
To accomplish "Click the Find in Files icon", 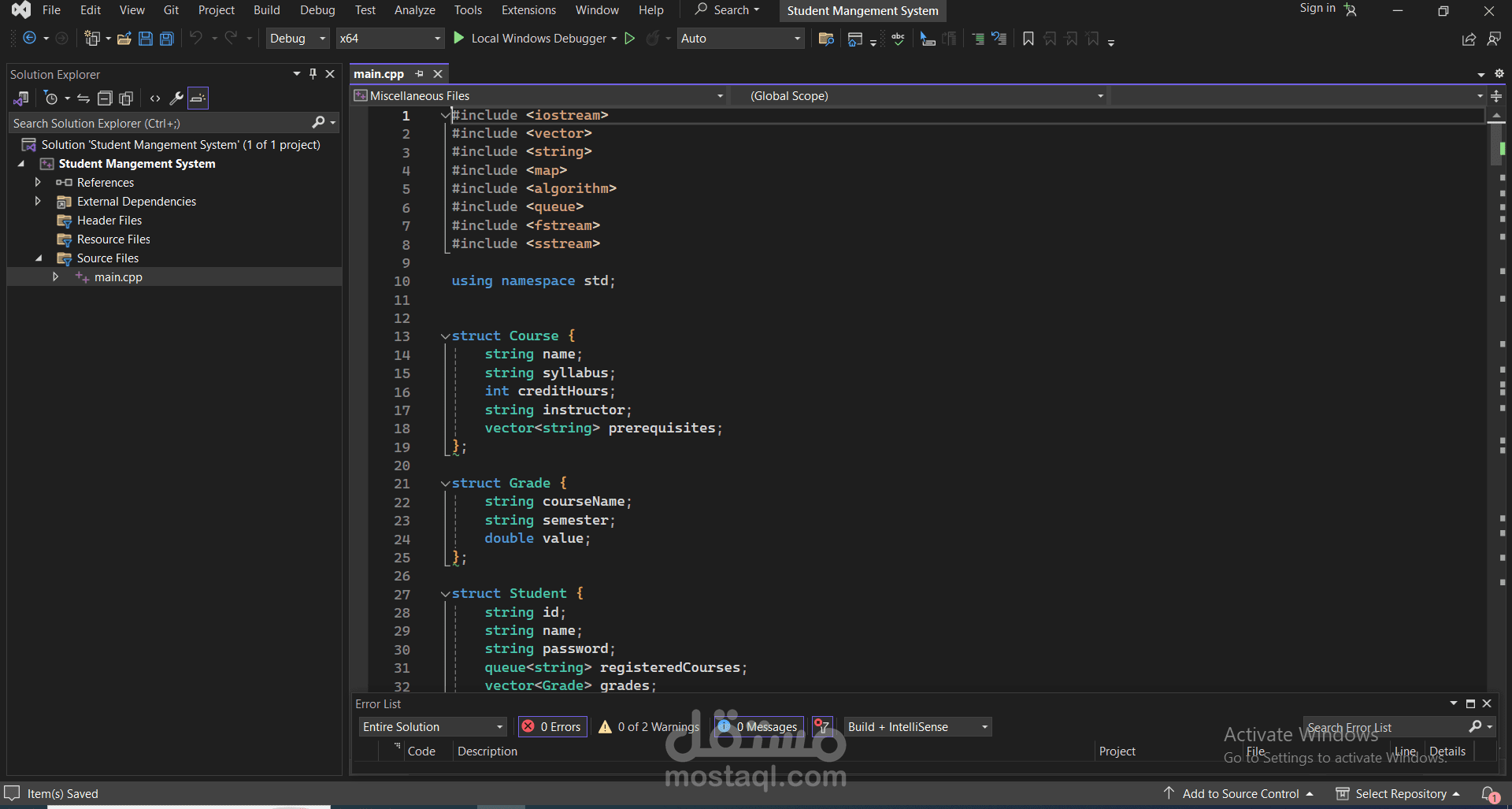I will [x=826, y=39].
